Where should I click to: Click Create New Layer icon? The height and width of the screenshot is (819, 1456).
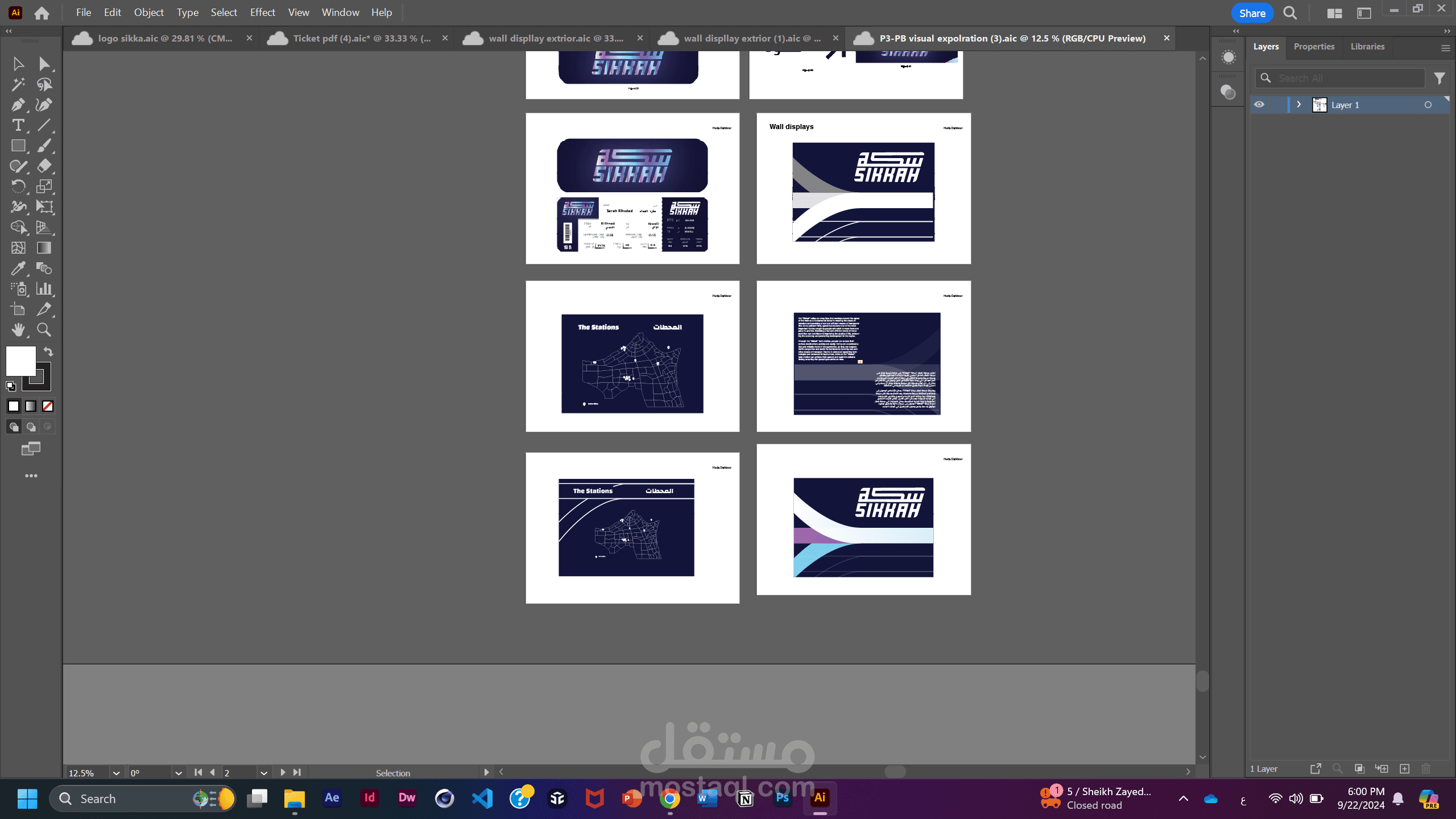click(x=1404, y=769)
